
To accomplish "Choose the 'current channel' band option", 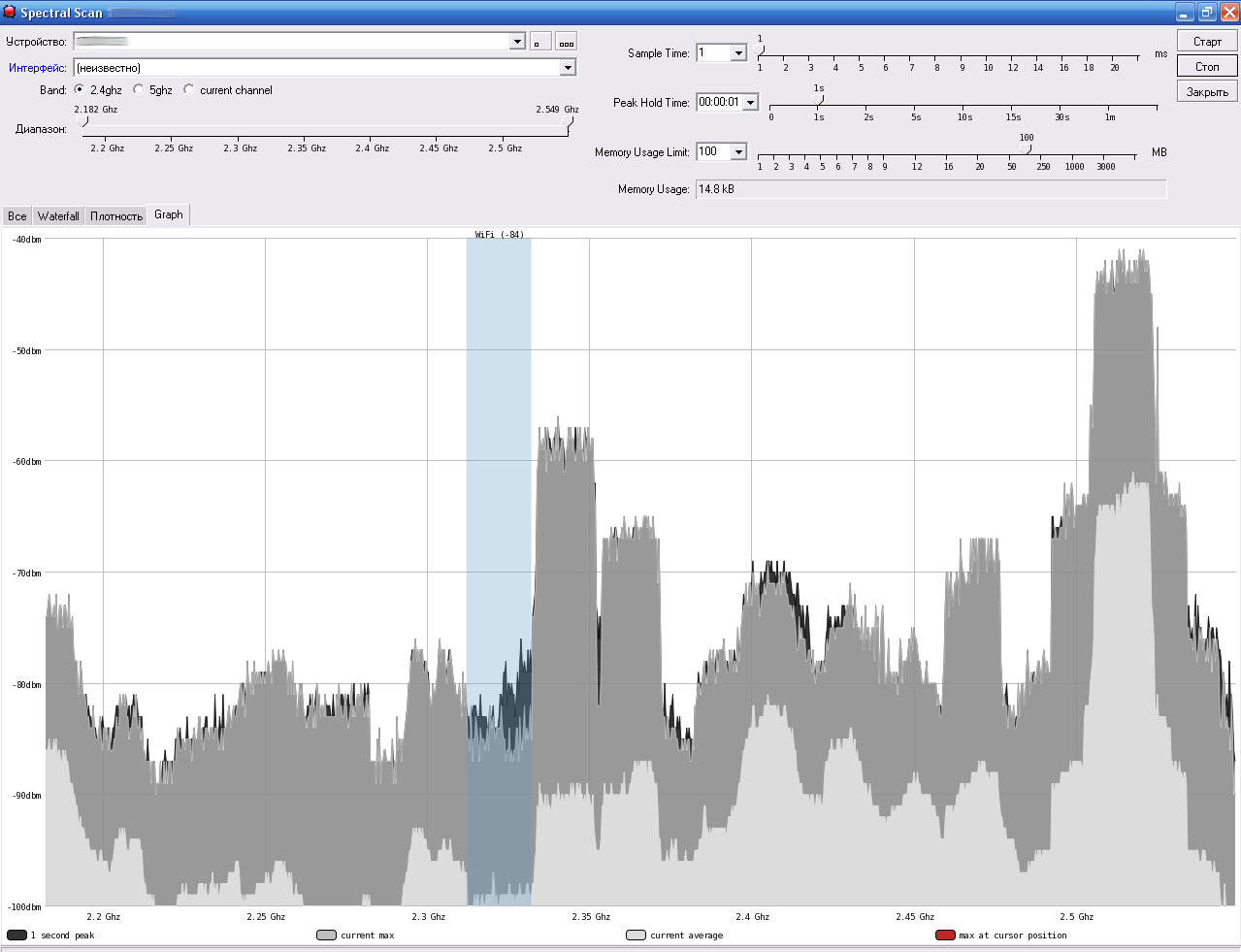I will click(x=189, y=89).
